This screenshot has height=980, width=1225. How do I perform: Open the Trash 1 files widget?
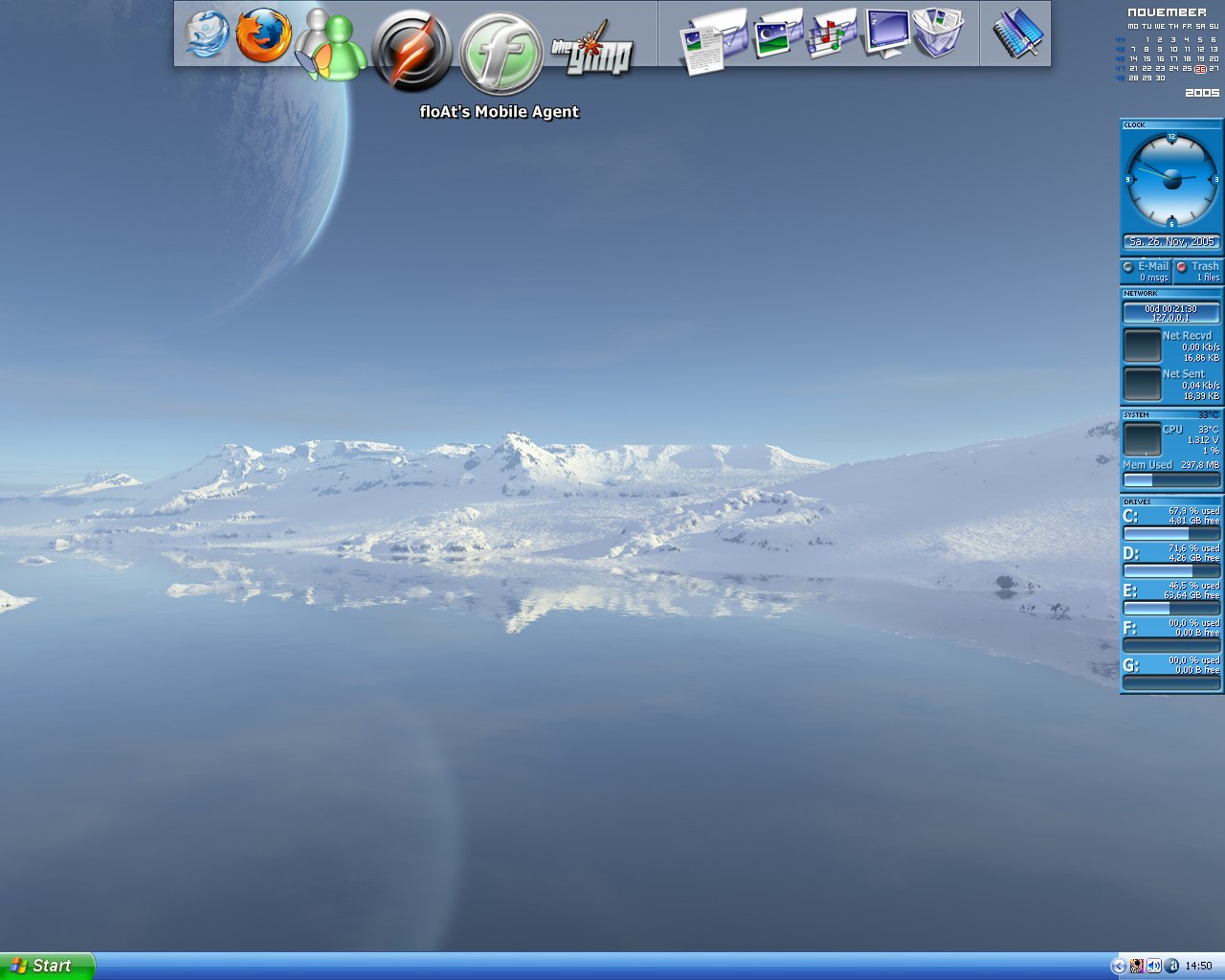[1198, 271]
